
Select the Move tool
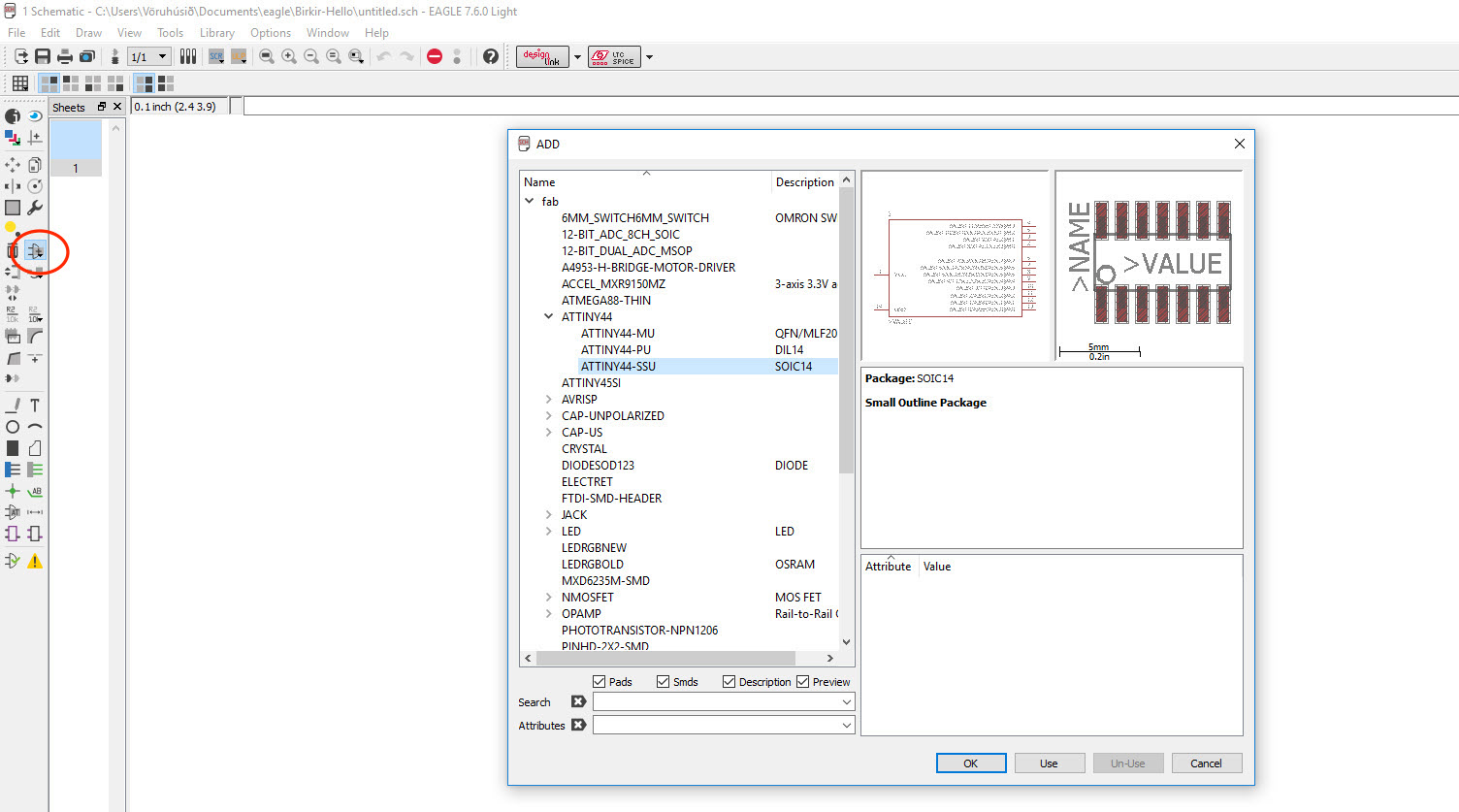(x=13, y=165)
